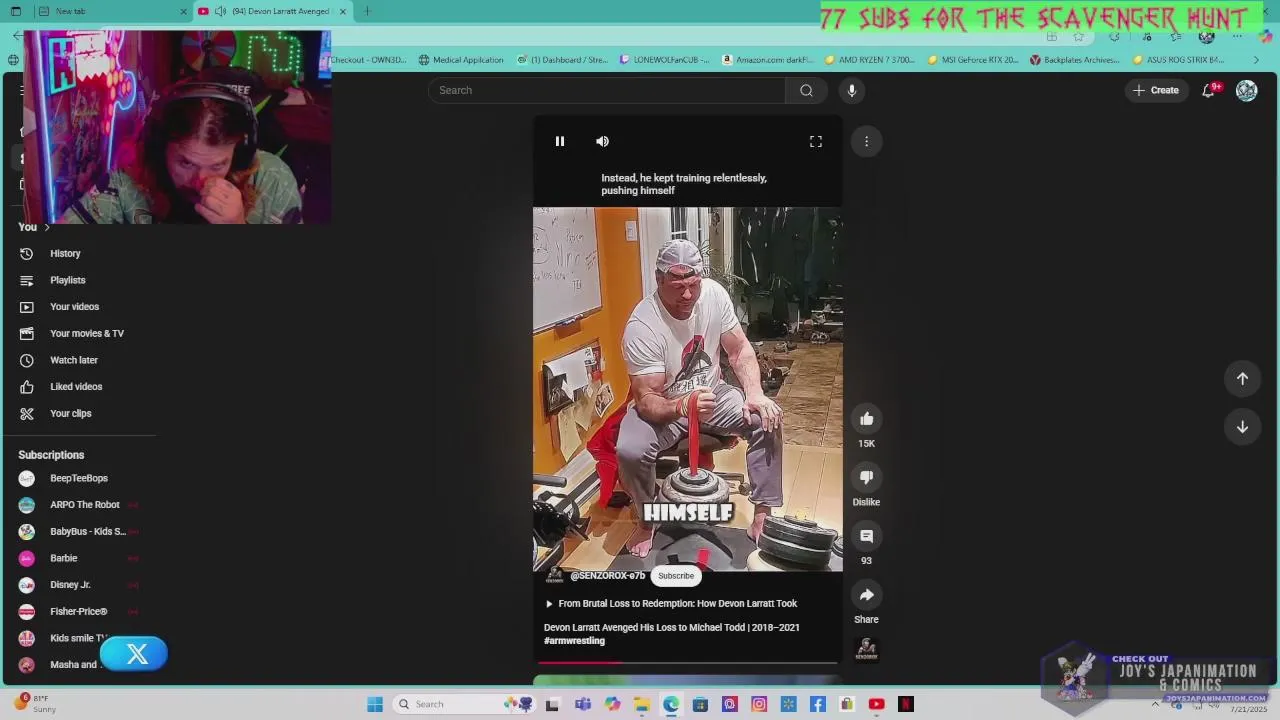Open the Amazon.com darkFl... bookmark
Viewport: 1280px width, 720px height.
[768, 60]
